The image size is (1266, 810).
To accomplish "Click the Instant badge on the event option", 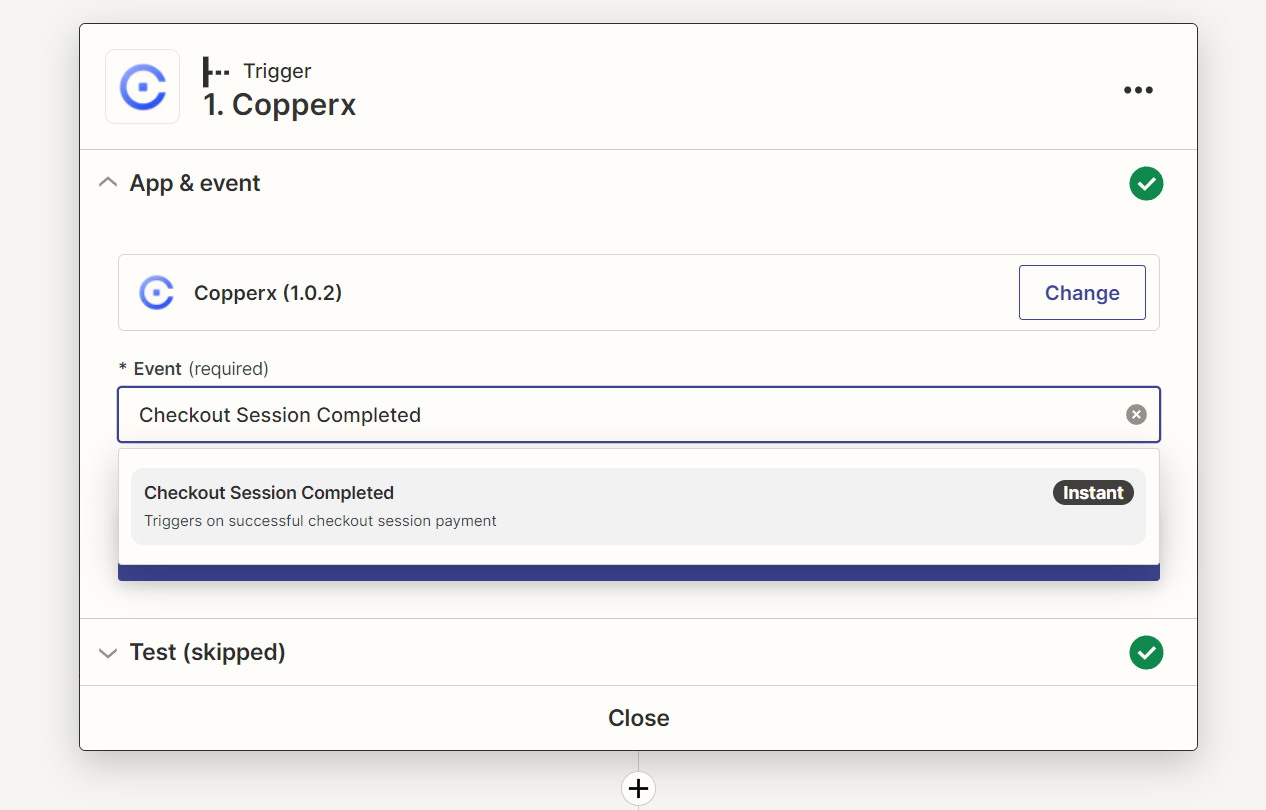I will (x=1093, y=492).
